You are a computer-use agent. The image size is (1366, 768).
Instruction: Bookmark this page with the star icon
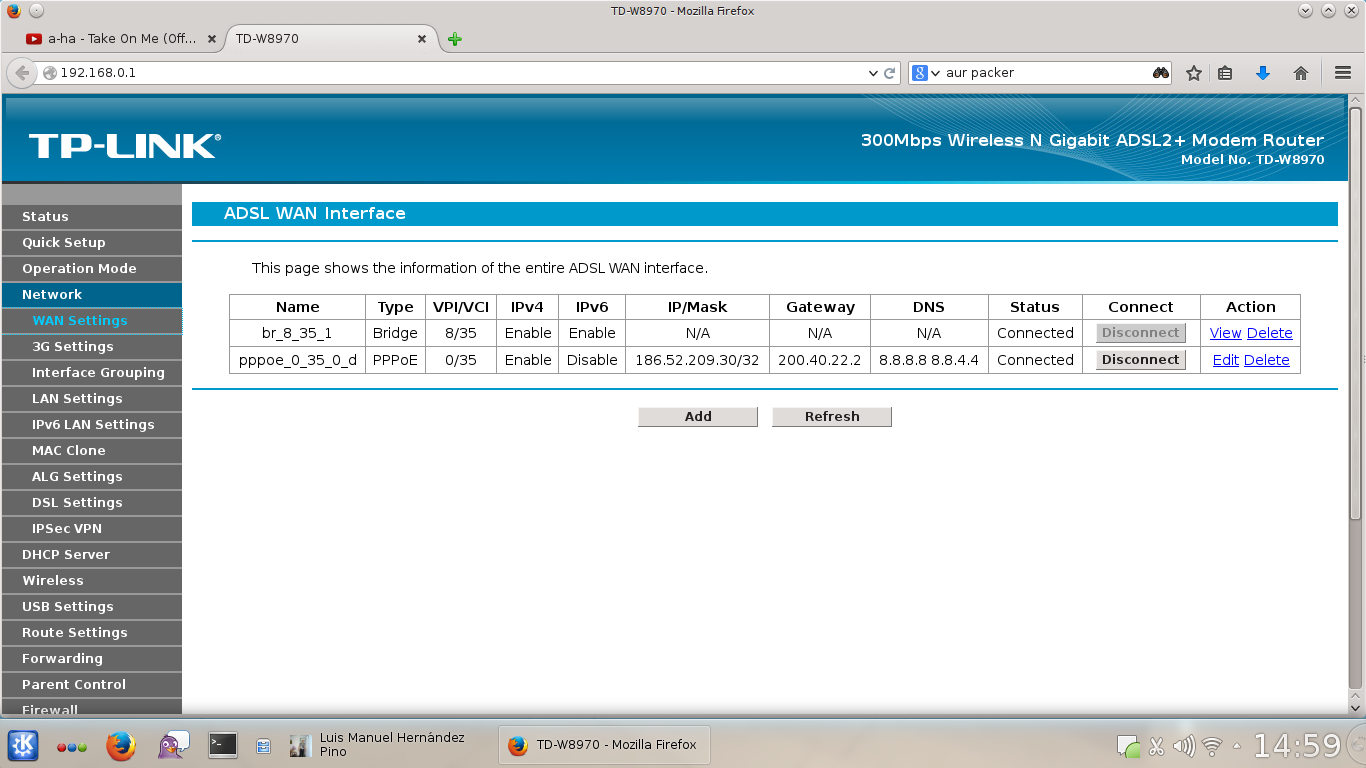[x=1193, y=73]
